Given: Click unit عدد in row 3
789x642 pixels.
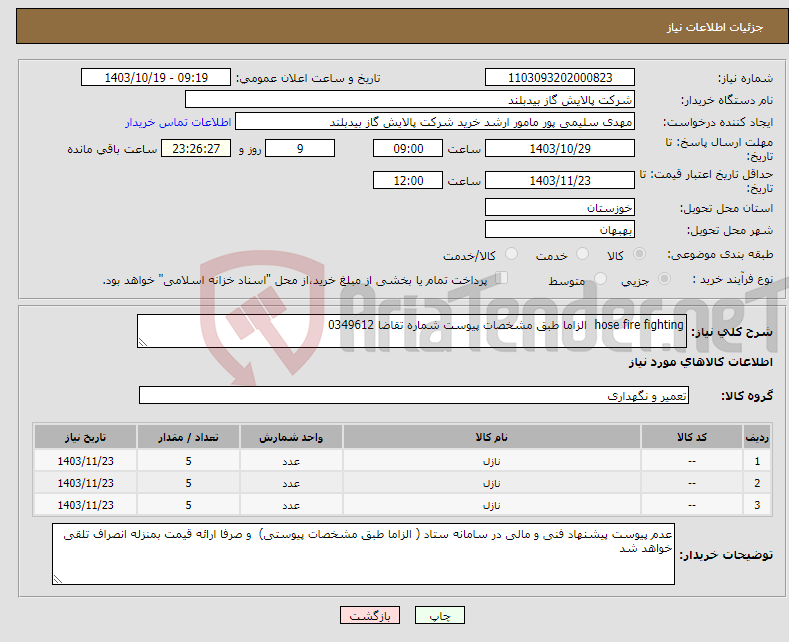Looking at the screenshot, I should pos(291,505).
